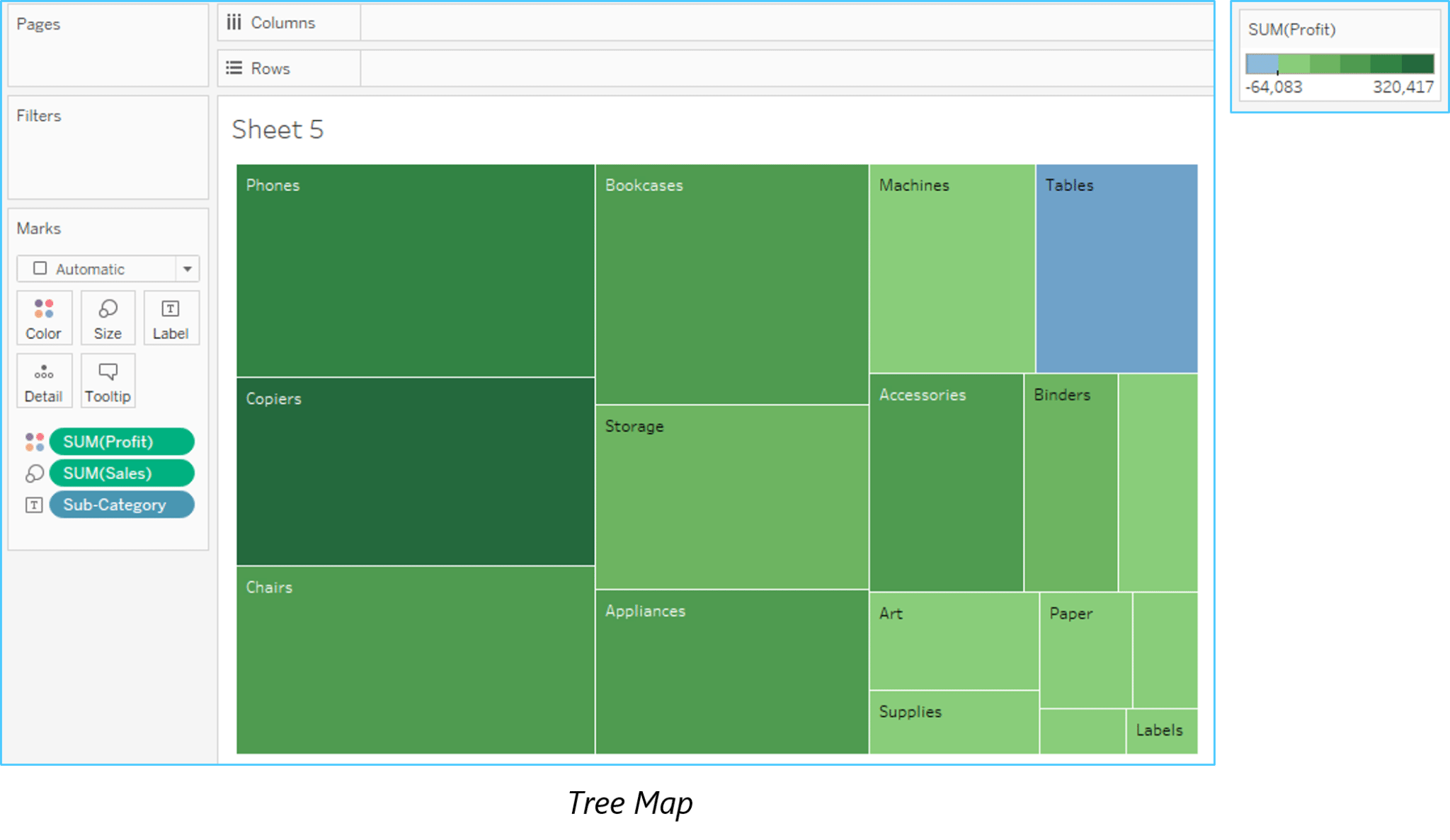Screen dimensions: 1450x840
Task: Click the color dots icon beside SUM(Profit) pill
Action: 33,442
